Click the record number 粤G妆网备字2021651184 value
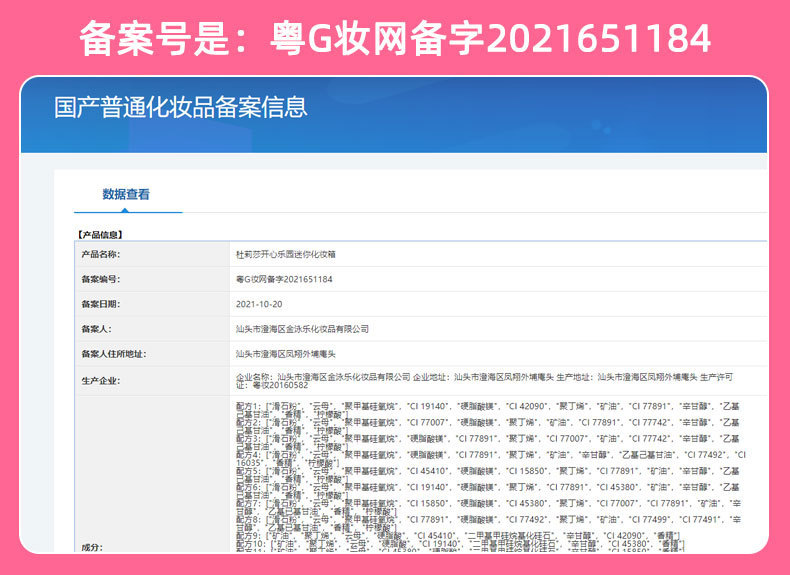Image resolution: width=790 pixels, height=575 pixels. pyautogui.click(x=284, y=279)
